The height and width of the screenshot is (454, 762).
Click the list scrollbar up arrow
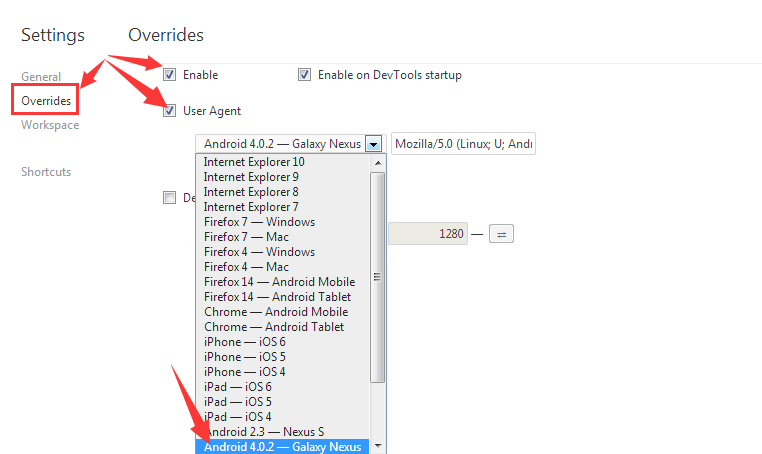(378, 163)
